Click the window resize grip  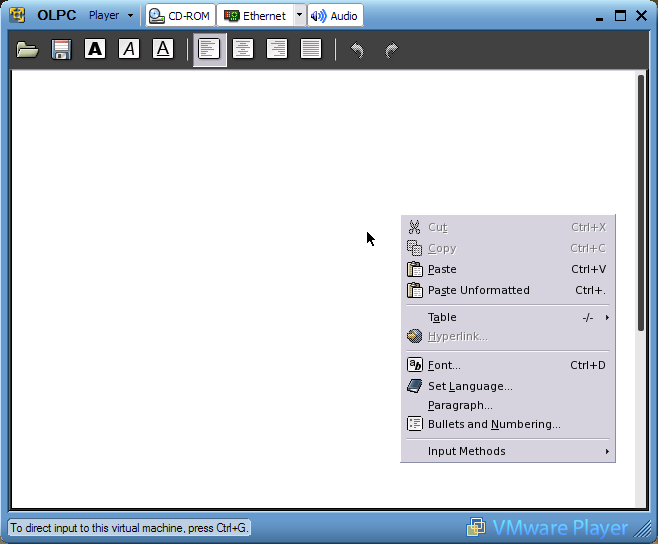point(642,529)
